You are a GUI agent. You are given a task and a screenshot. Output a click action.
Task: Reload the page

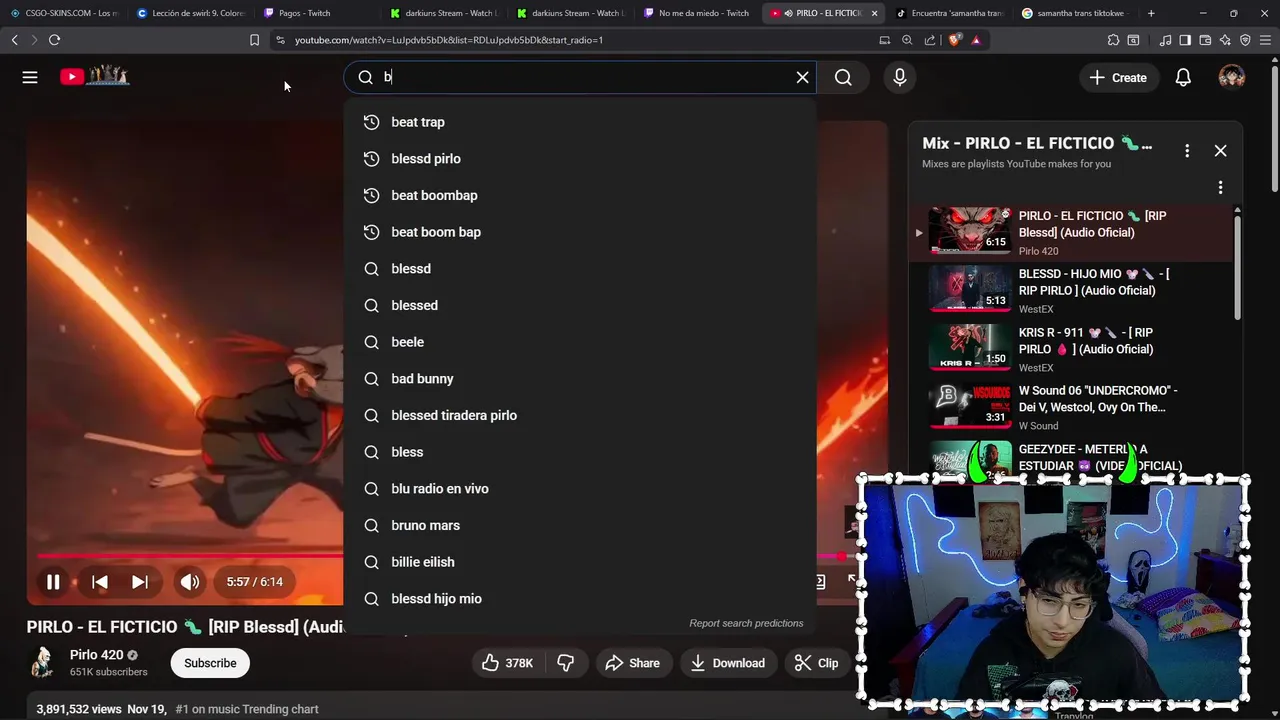[x=54, y=40]
